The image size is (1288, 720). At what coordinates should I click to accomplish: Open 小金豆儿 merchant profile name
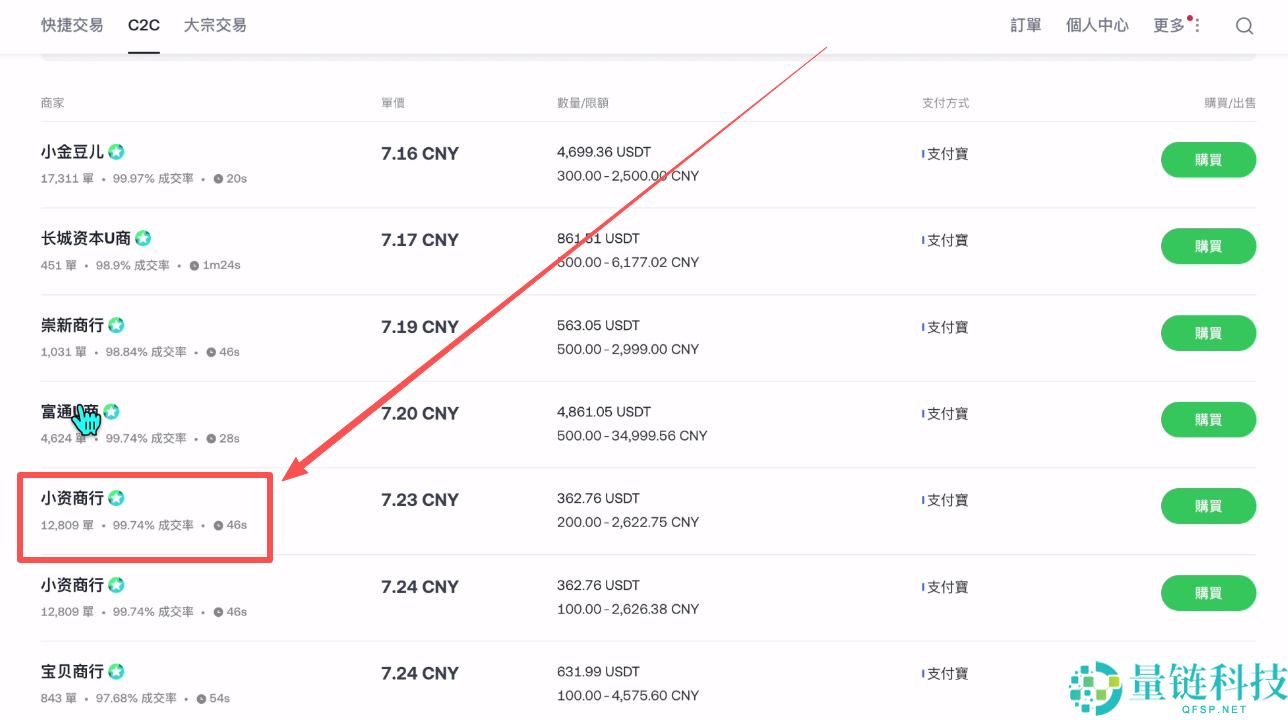[x=72, y=152]
